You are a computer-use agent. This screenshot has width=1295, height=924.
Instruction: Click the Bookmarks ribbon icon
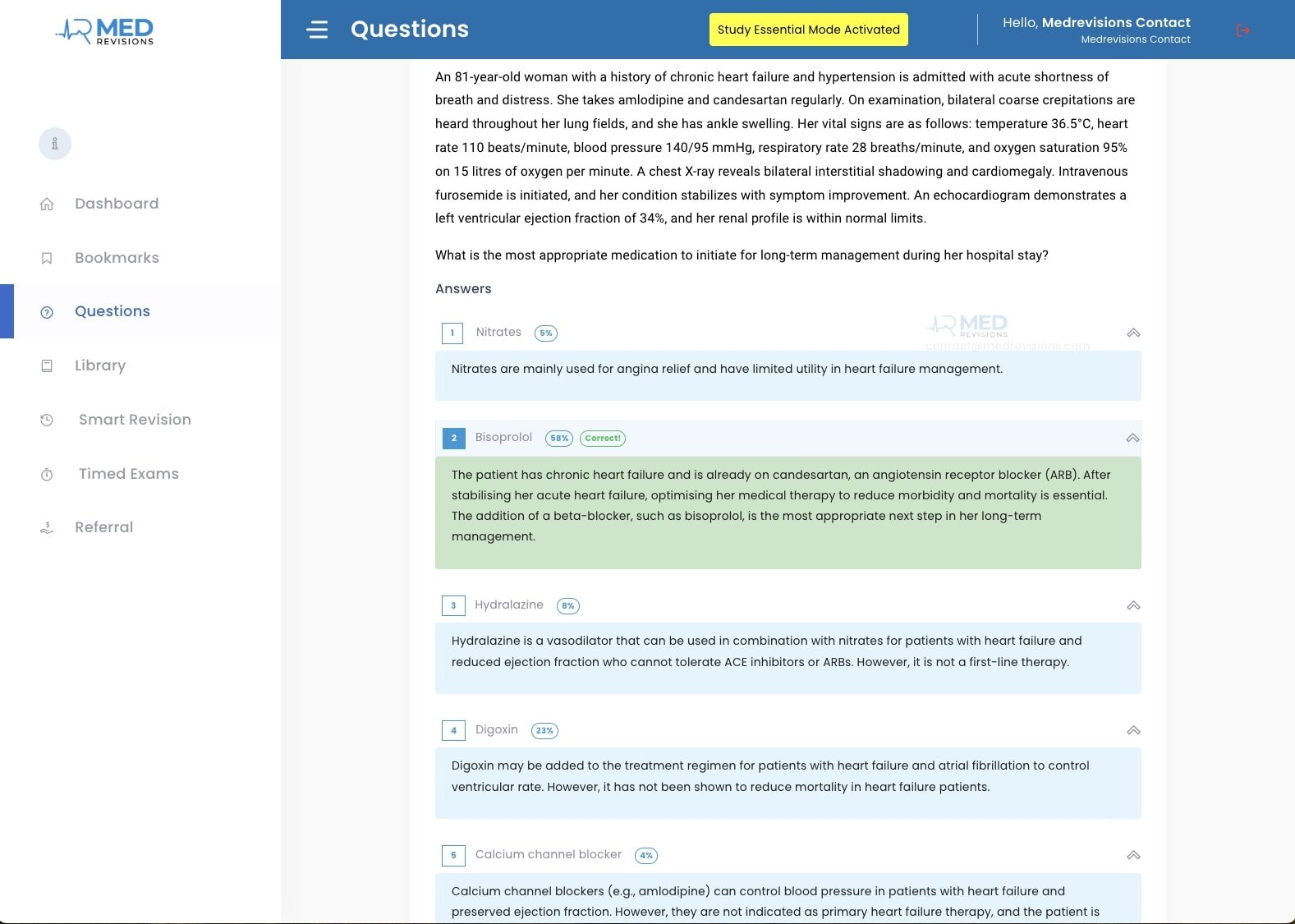click(x=47, y=258)
